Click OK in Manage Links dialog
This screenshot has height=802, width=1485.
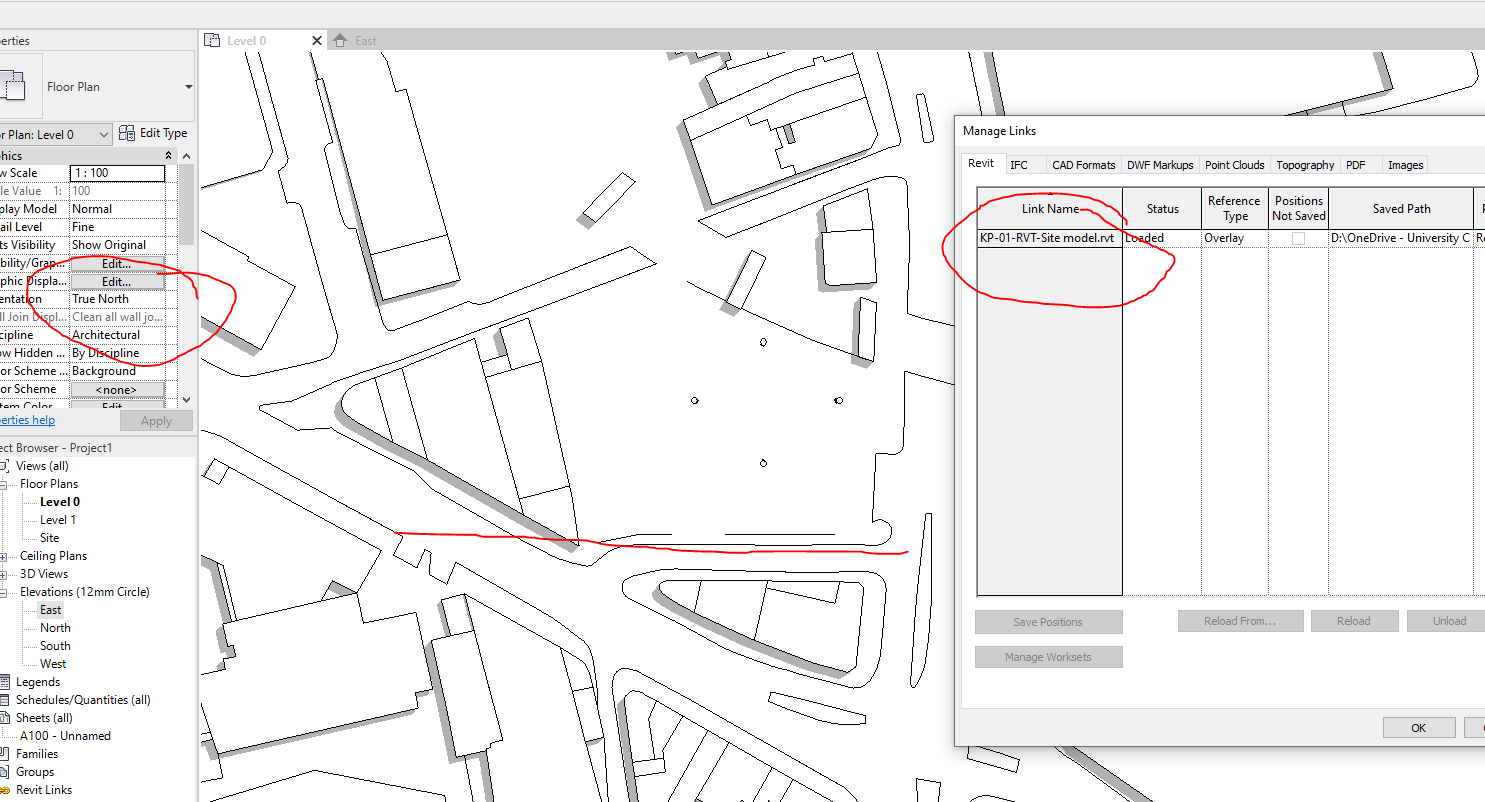1418,728
